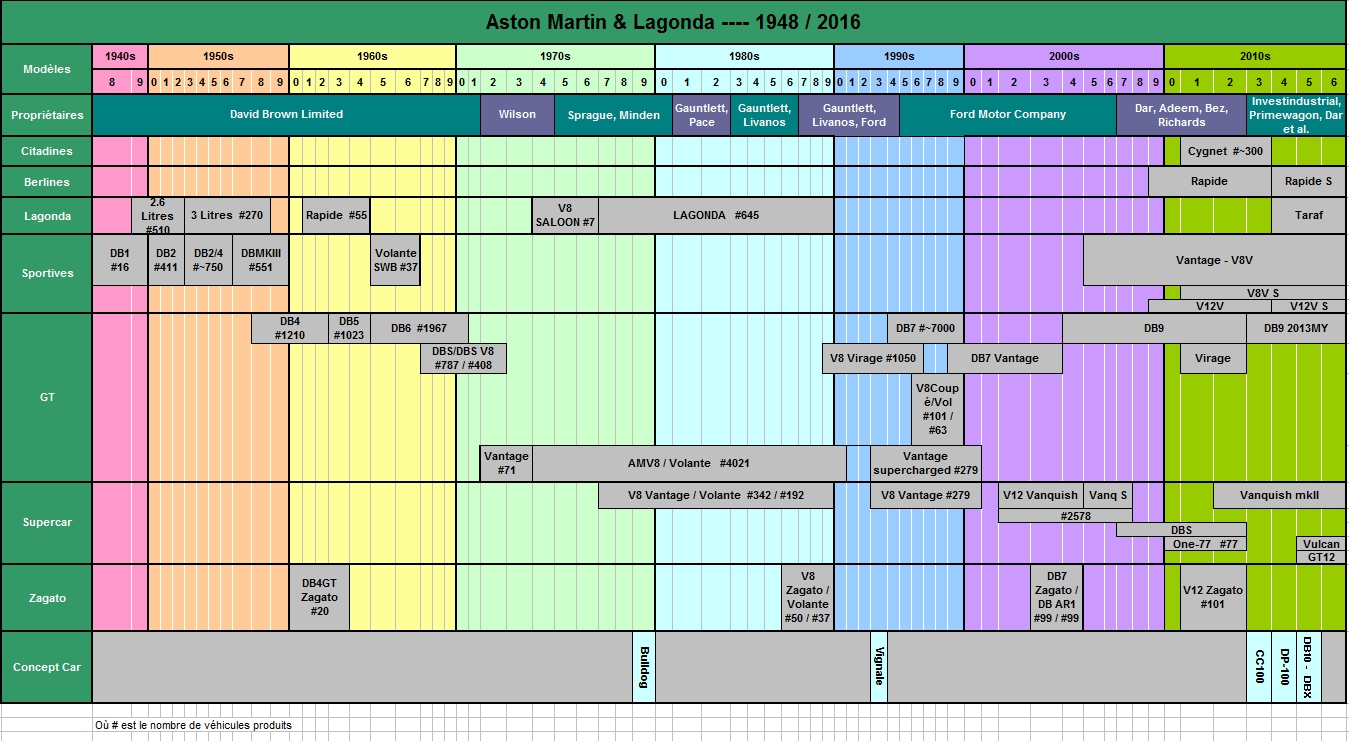Image resolution: width=1349 pixels, height=741 pixels.
Task: Select the 'DBMKIII #551' cell
Action: 260,261
